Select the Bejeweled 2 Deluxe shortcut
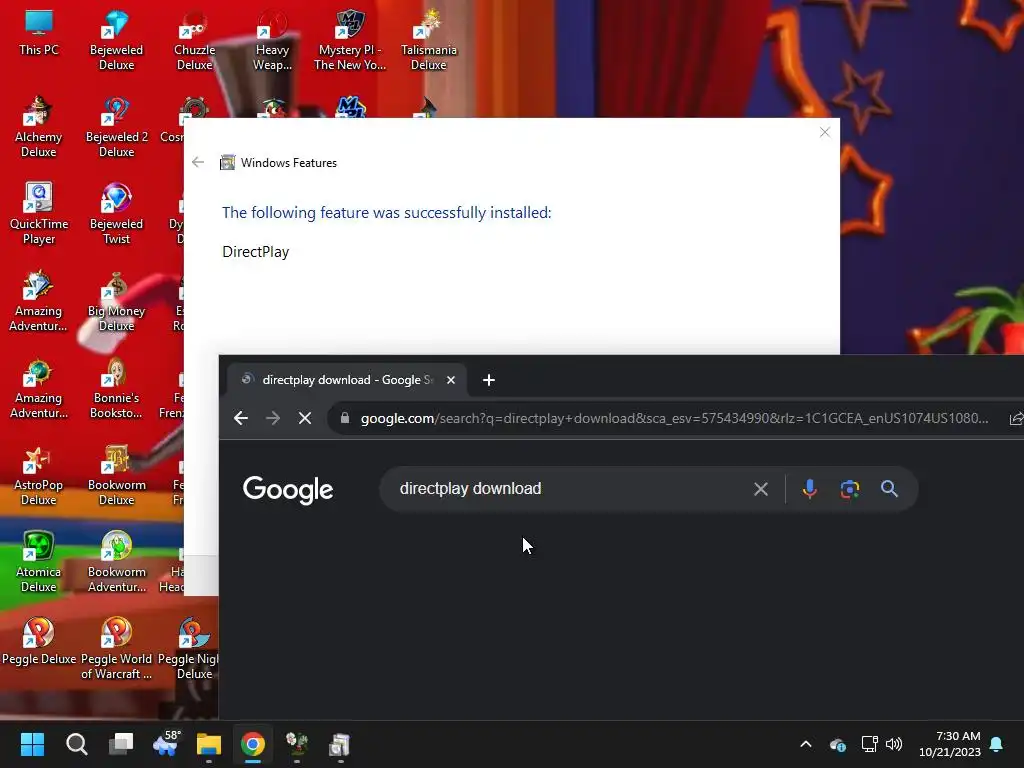1024x768 pixels. 116,127
